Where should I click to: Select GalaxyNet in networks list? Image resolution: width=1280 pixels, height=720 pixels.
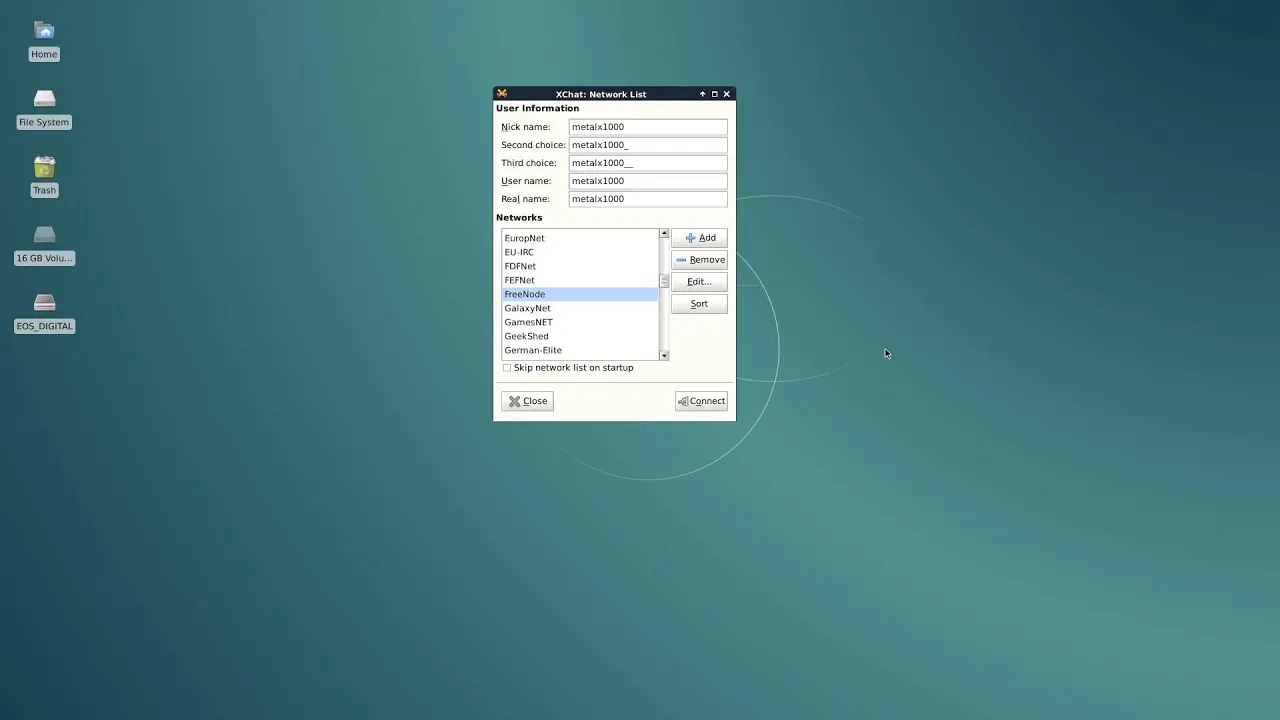click(x=580, y=308)
